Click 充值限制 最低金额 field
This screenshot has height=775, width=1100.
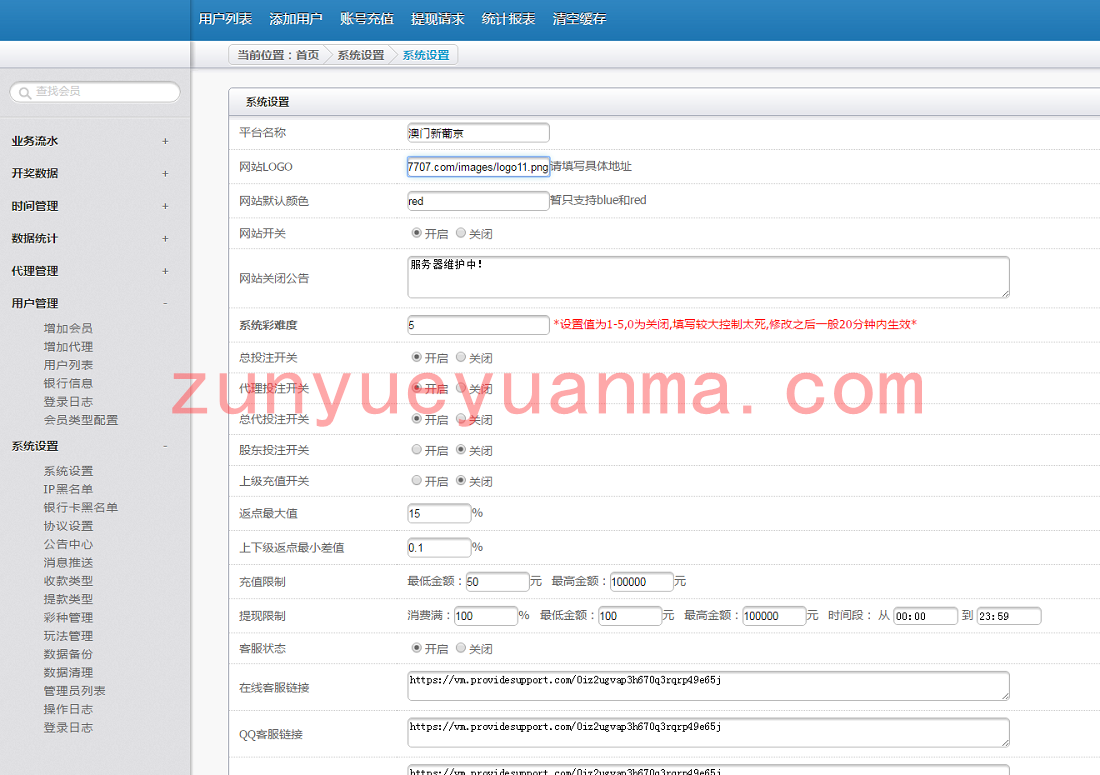pos(497,581)
